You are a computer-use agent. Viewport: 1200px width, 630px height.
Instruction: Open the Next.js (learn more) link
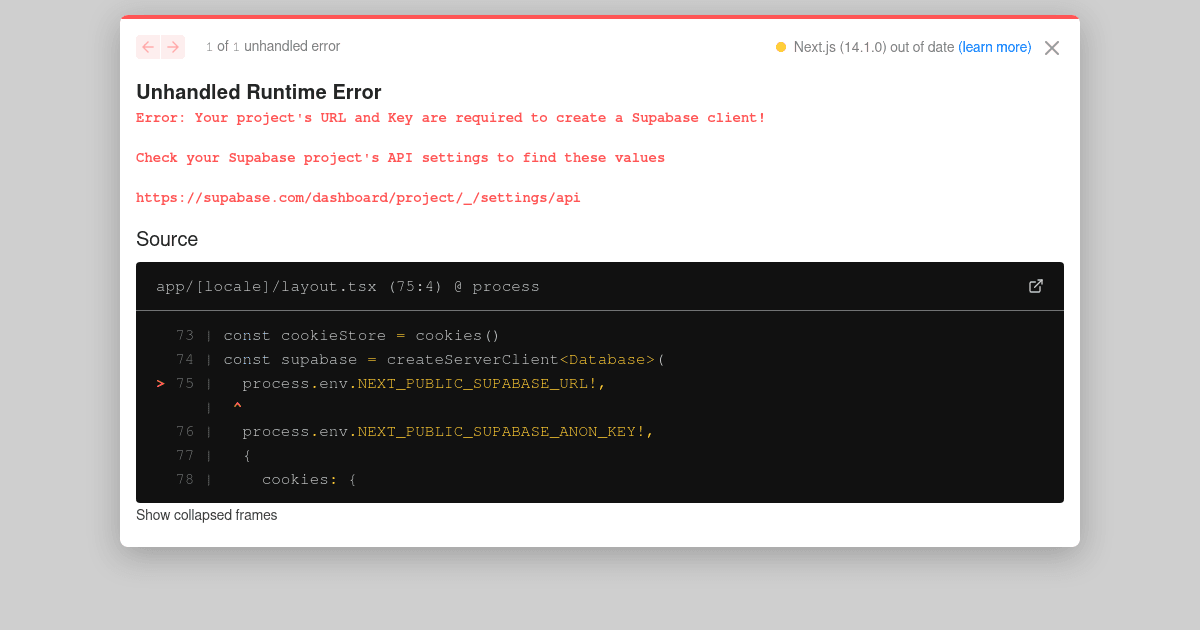(995, 47)
